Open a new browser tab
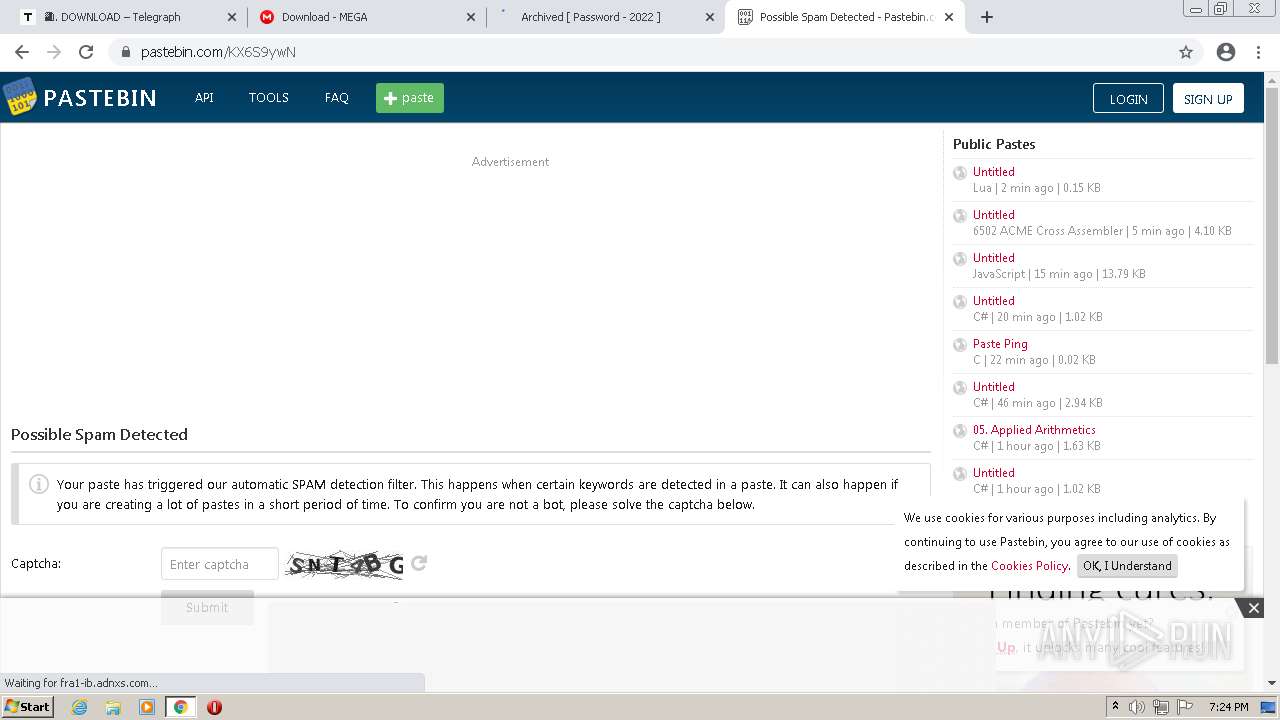This screenshot has width=1280, height=720. [x=987, y=17]
